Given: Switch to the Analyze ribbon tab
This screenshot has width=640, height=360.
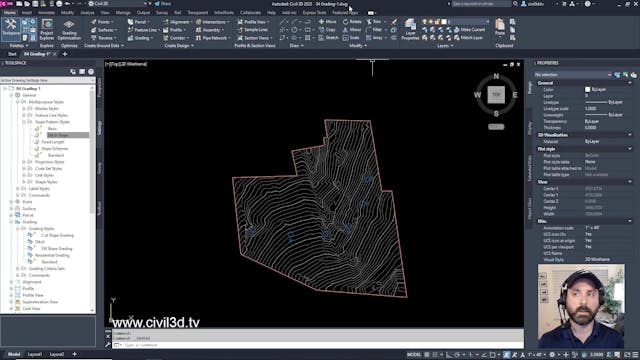Looking at the screenshot, I should (x=87, y=13).
